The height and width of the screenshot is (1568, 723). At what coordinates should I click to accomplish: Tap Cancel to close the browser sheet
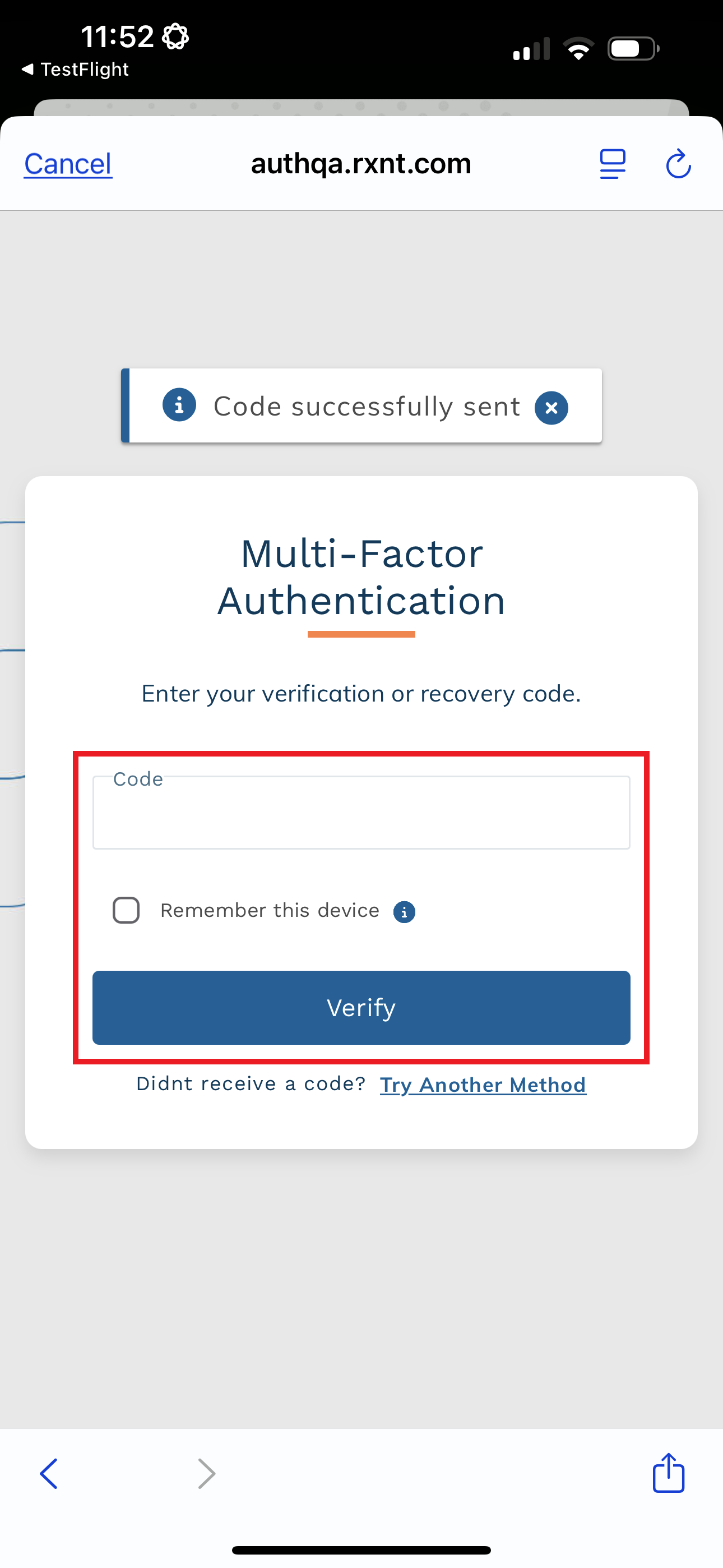click(68, 164)
